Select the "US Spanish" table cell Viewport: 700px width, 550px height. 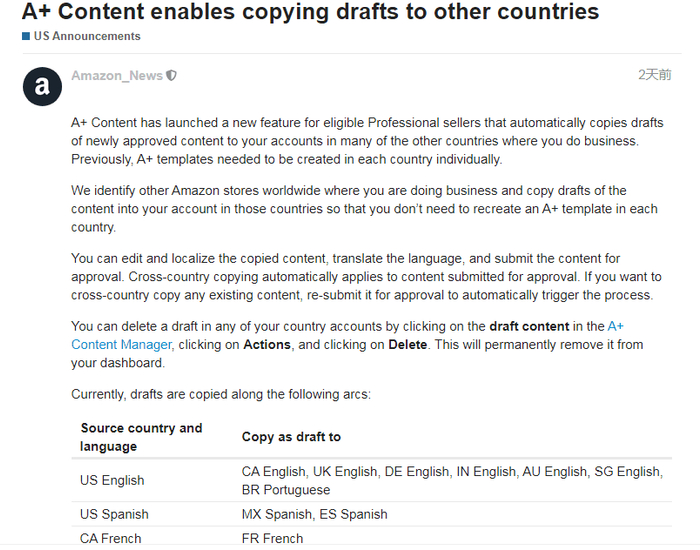[x=114, y=514]
